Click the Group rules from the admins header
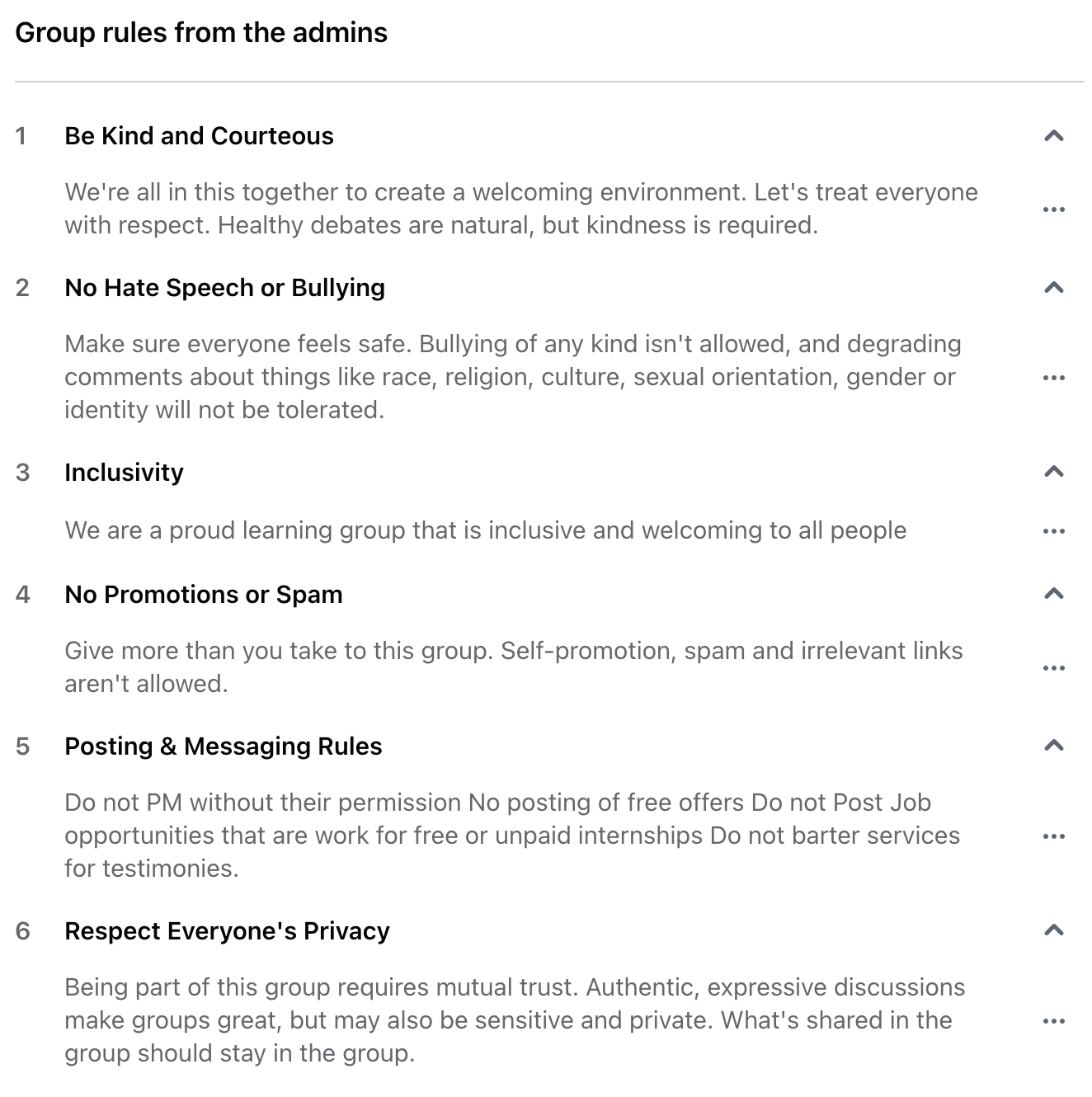Viewport: 1092px width, 1097px height. [x=201, y=33]
